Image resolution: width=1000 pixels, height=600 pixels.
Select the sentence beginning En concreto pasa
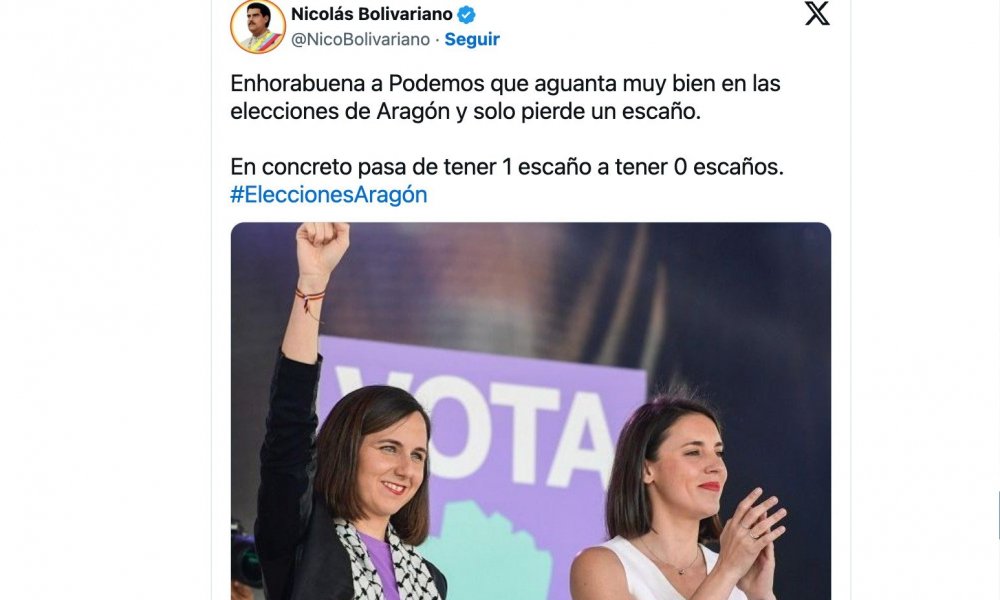click(x=507, y=167)
